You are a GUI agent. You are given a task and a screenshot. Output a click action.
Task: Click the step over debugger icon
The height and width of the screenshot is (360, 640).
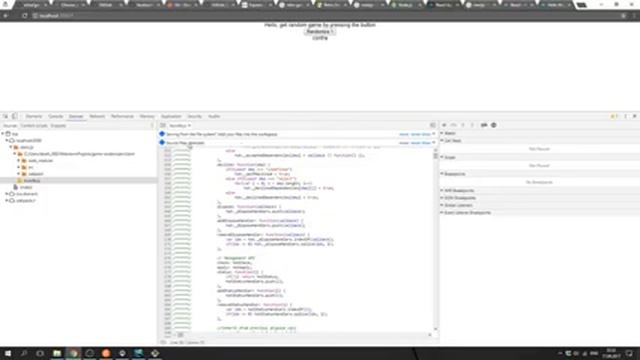pos(453,125)
